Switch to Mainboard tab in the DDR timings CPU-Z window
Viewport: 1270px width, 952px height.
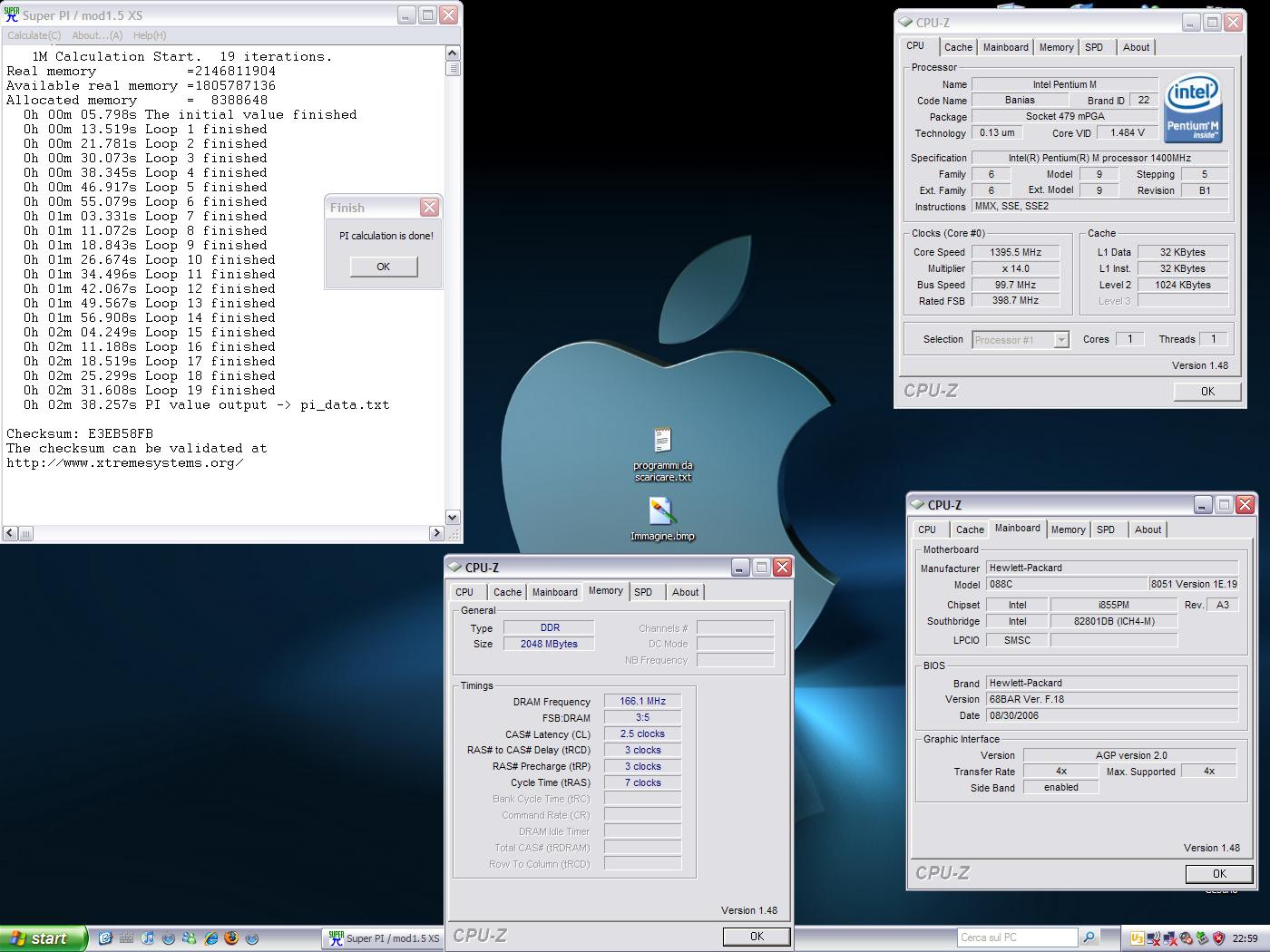tap(555, 592)
